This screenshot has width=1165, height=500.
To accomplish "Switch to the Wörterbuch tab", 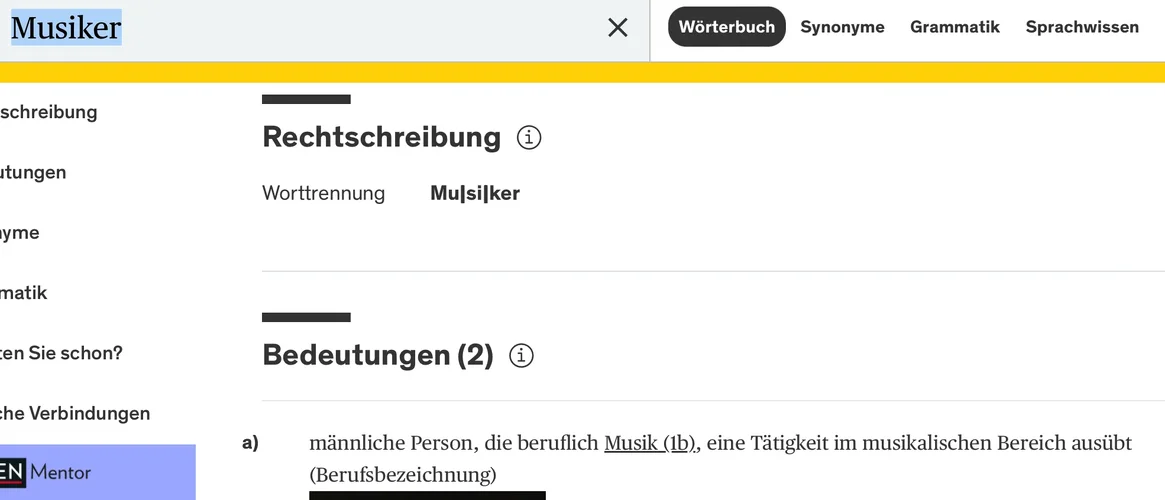I will pos(726,27).
